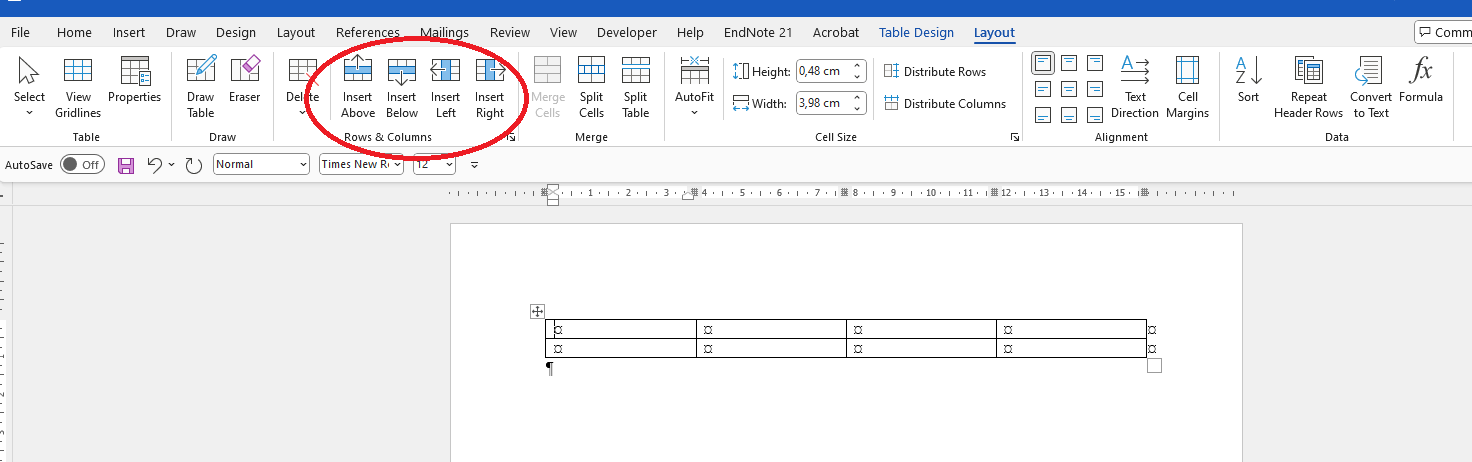Convert the table to text
The image size is (1472, 462).
pyautogui.click(x=1371, y=87)
